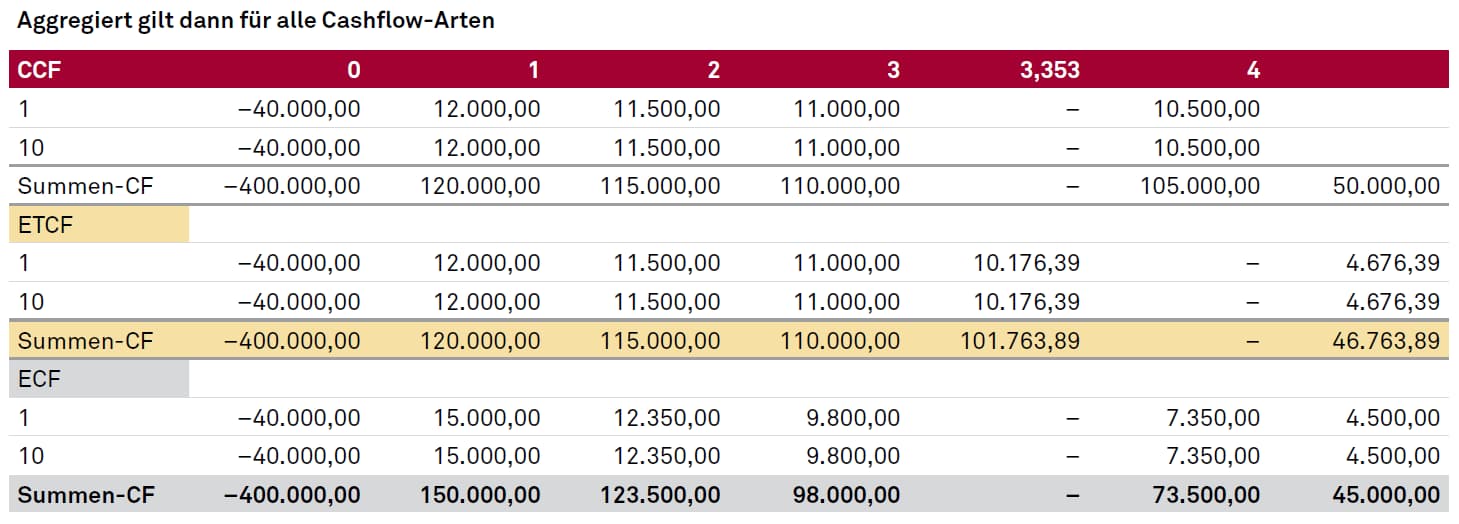Select the 73.500,00 cell

1206,495
